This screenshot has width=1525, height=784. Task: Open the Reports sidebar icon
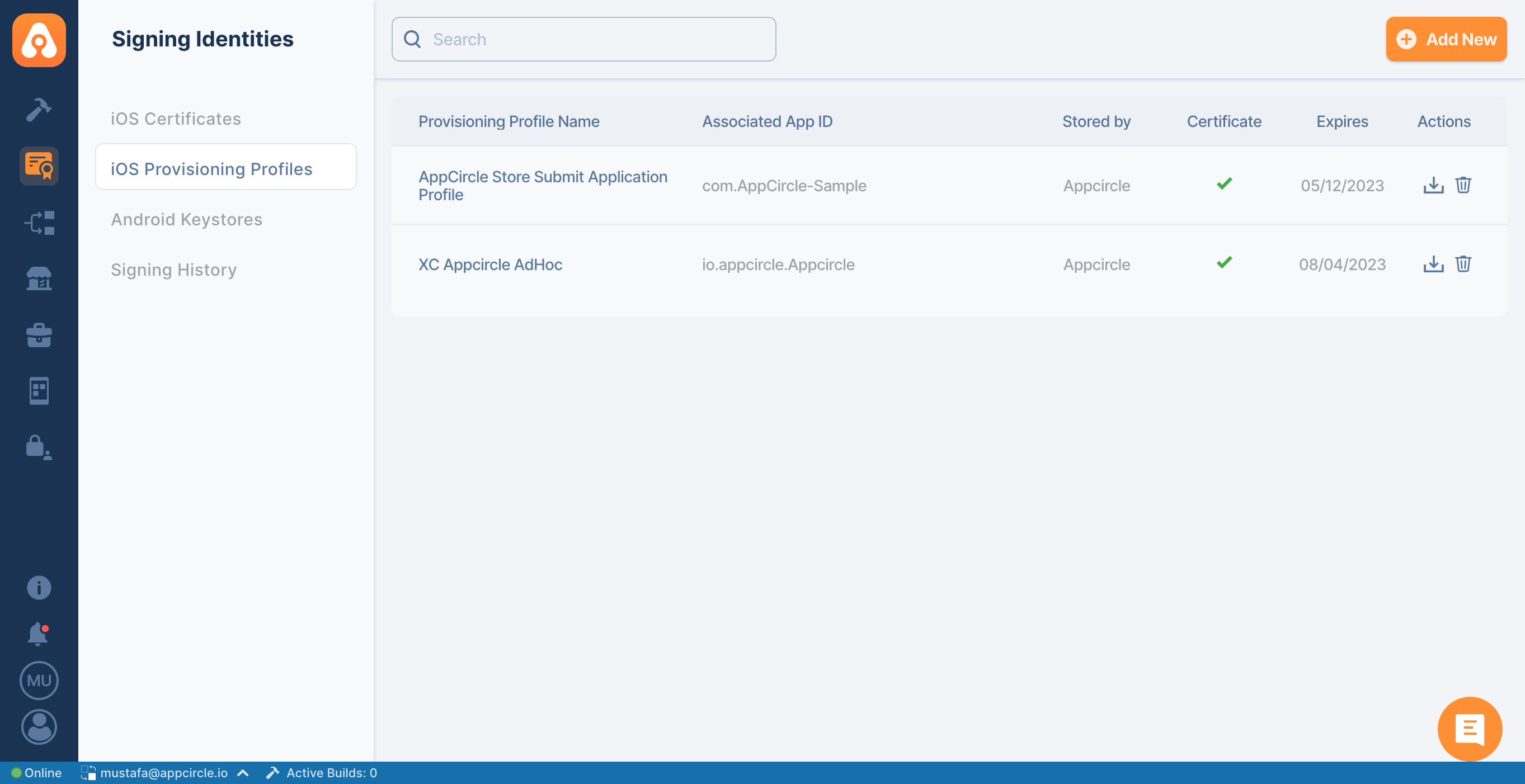pyautogui.click(x=39, y=390)
